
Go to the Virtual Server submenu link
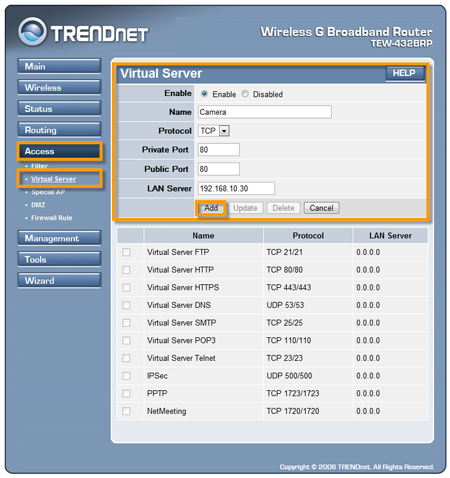[54, 179]
